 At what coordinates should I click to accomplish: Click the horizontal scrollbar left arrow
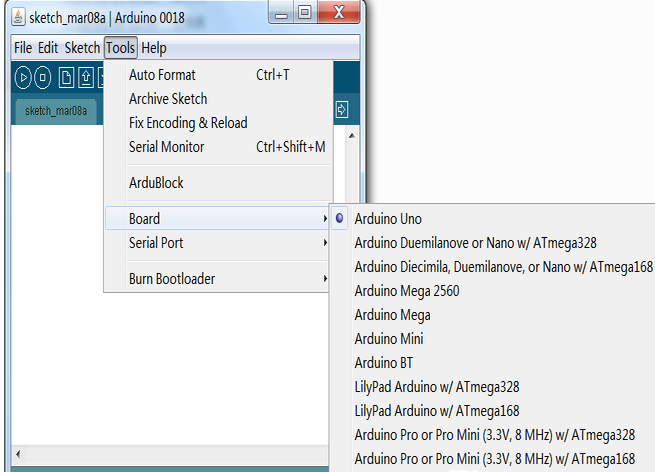pos(18,454)
